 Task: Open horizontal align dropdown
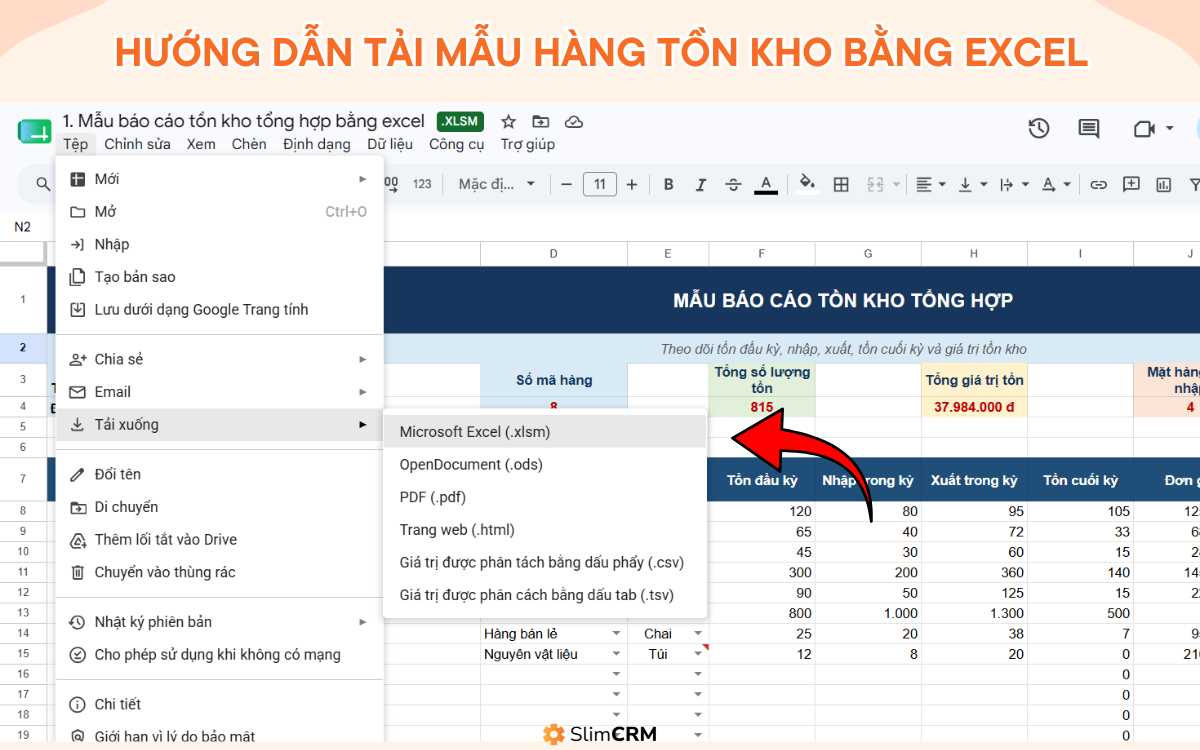pos(929,184)
